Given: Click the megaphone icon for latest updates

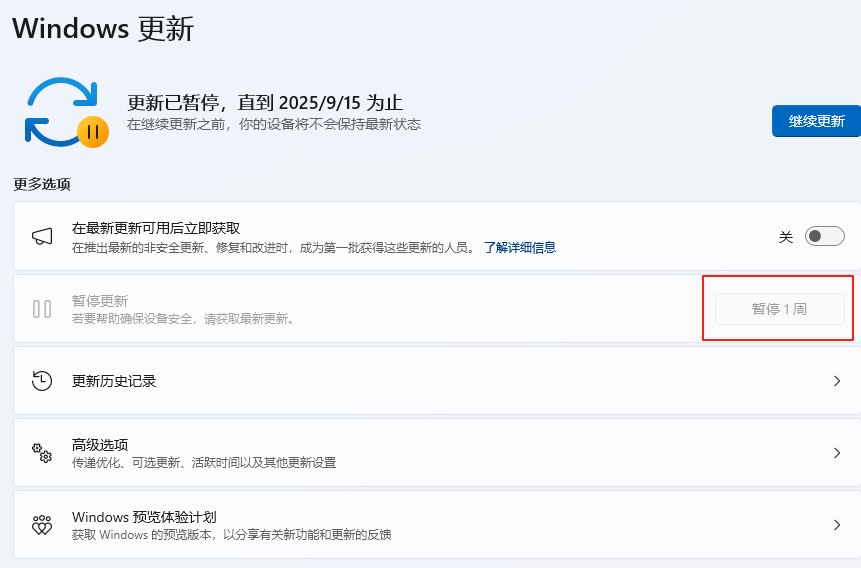Looking at the screenshot, I should [x=42, y=236].
